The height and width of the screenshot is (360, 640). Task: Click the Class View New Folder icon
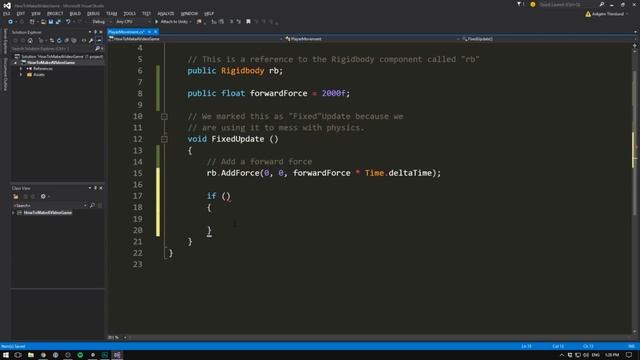[16, 197]
